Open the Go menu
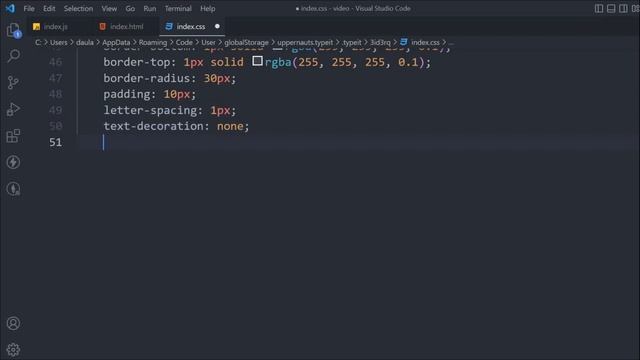640x360 pixels. (x=130, y=9)
